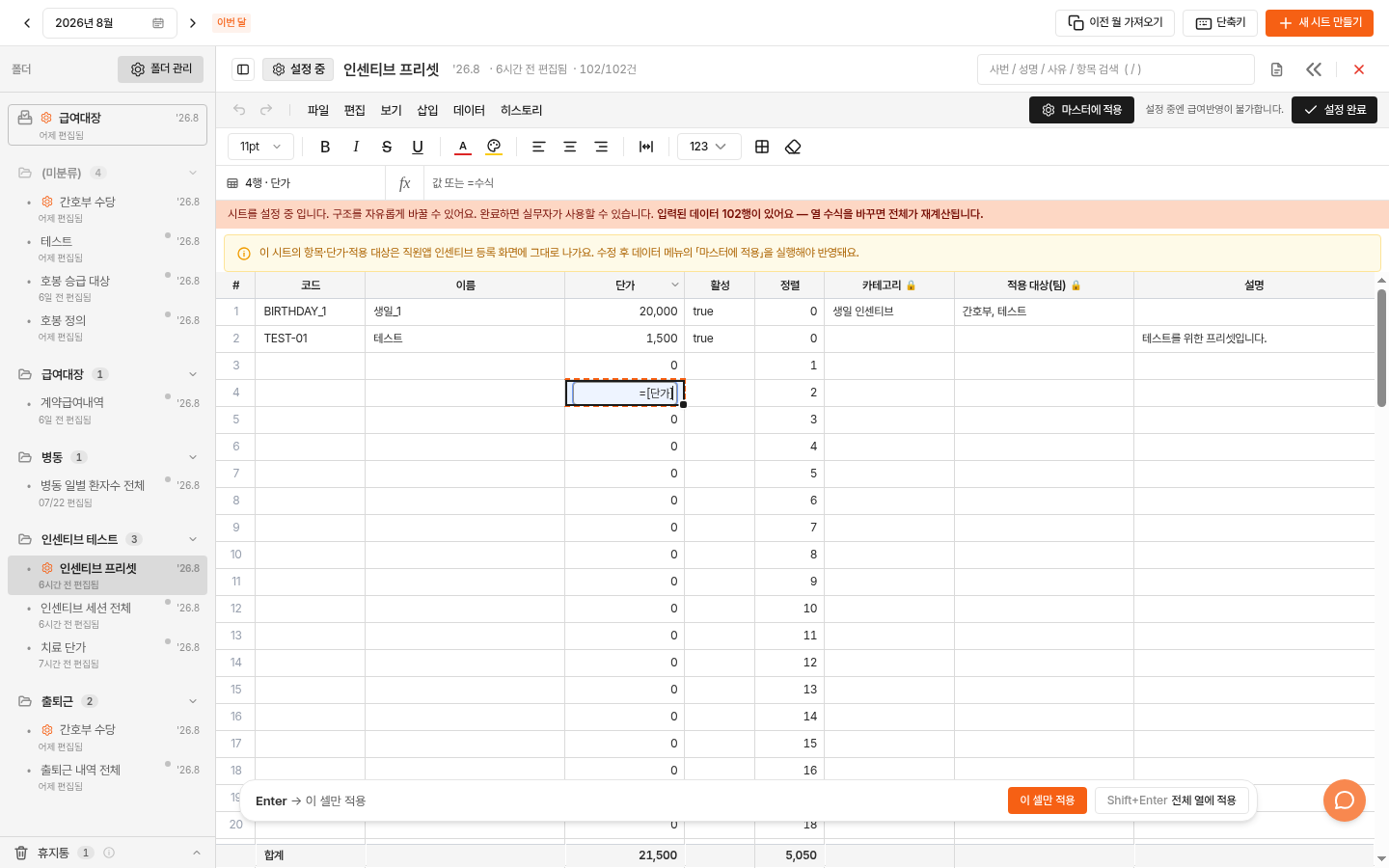The image size is (1389, 868).
Task: Toggle the sidebar panel icon
Action: (x=243, y=69)
